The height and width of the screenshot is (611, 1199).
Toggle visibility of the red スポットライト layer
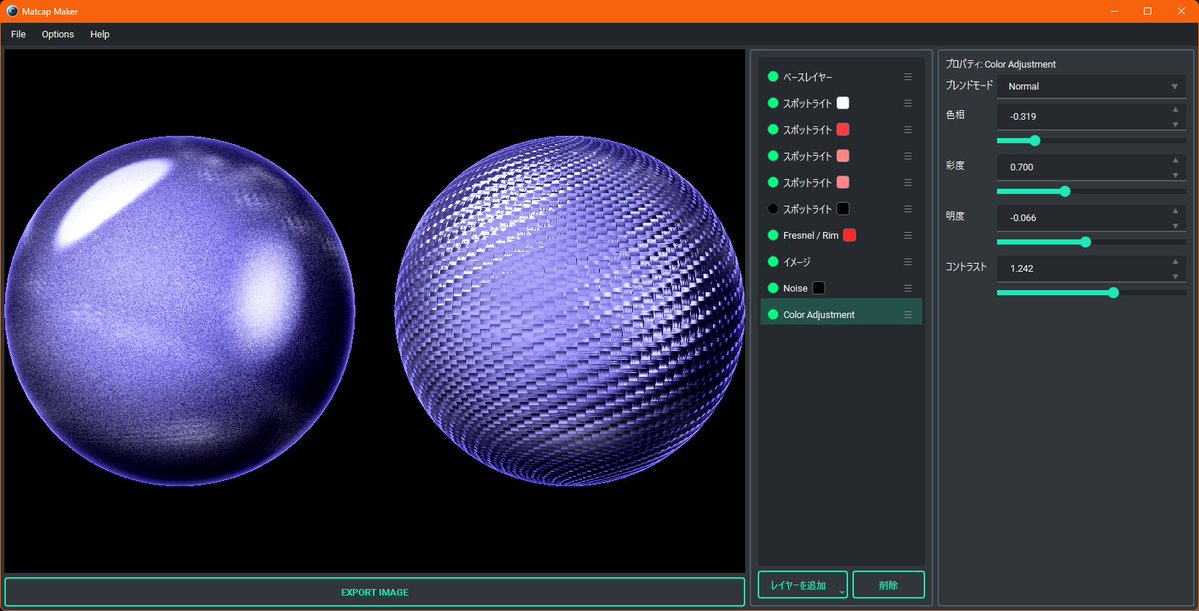(x=772, y=129)
